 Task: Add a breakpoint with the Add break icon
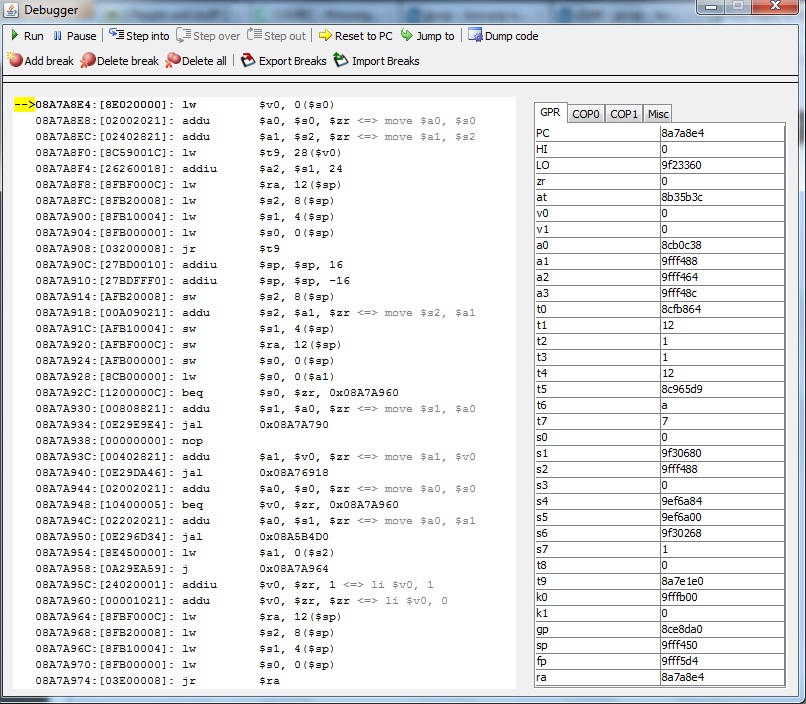tap(15, 61)
